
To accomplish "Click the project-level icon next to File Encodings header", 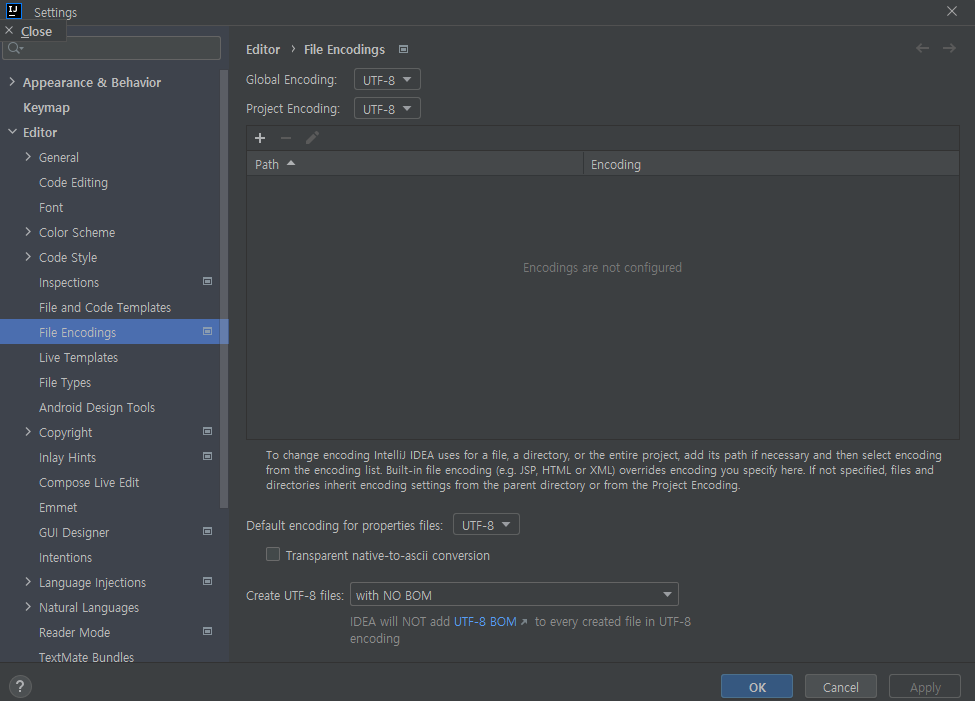I will click(404, 49).
